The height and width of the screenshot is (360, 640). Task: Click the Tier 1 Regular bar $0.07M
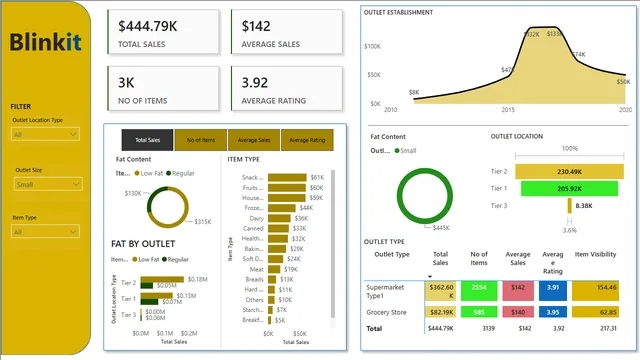[149, 302]
